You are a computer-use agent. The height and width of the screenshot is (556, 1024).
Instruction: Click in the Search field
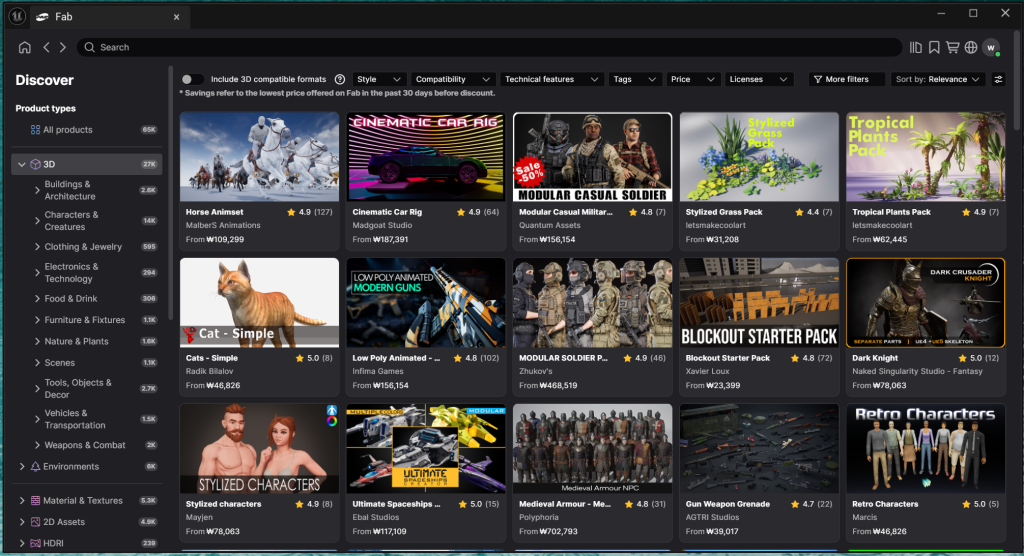(x=490, y=47)
